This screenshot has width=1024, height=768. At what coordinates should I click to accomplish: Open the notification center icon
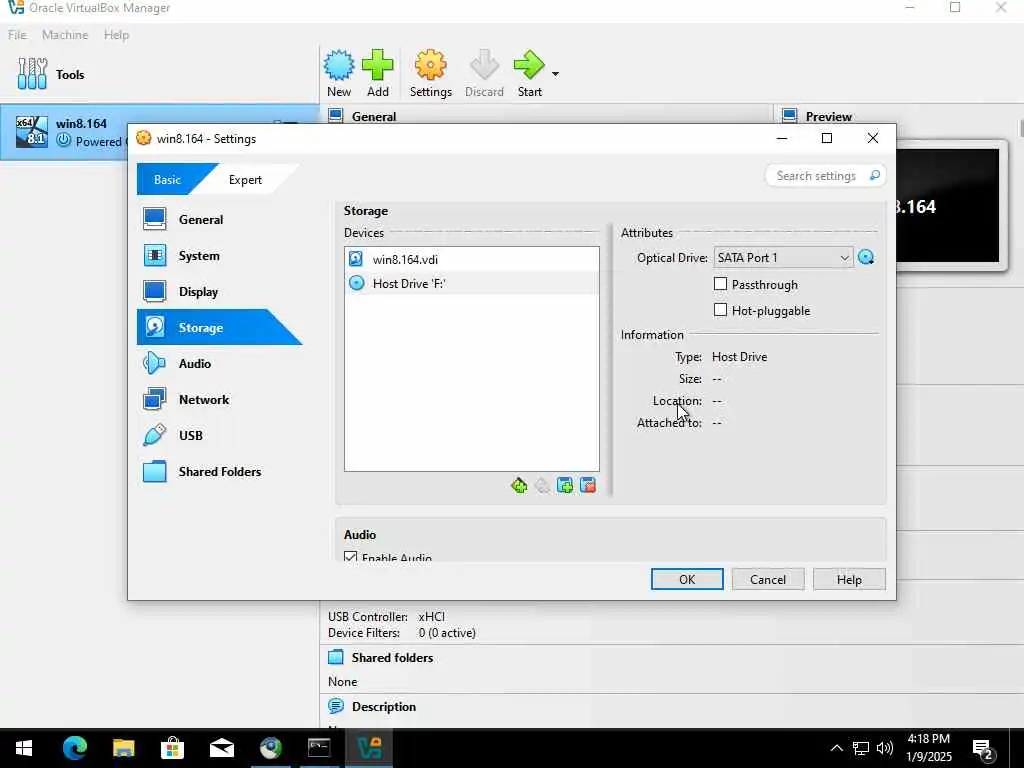point(983,749)
